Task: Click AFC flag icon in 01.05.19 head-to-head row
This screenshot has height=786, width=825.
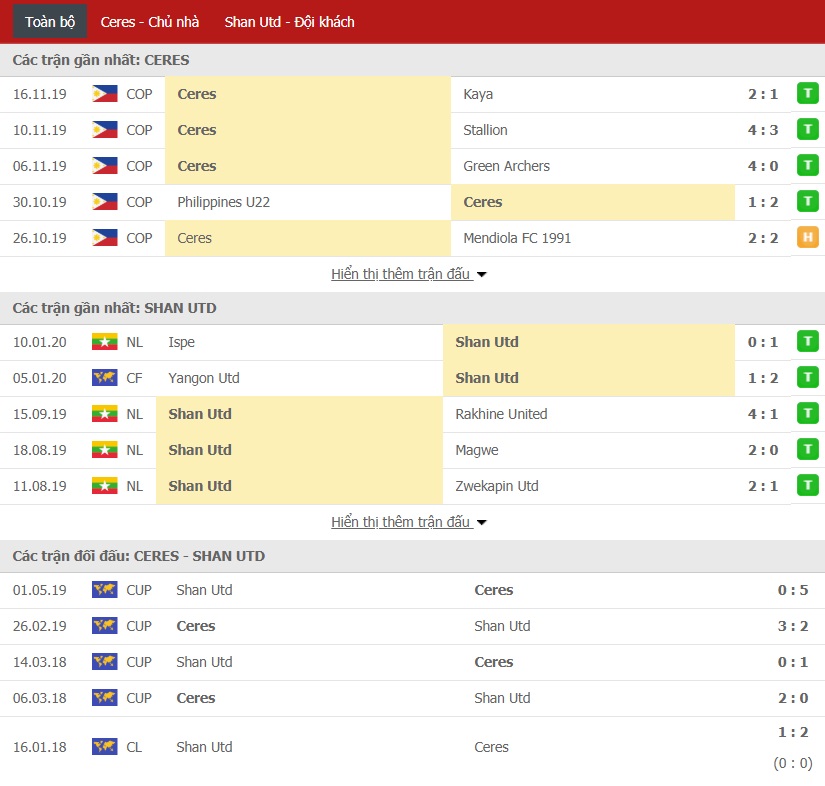Action: (105, 590)
